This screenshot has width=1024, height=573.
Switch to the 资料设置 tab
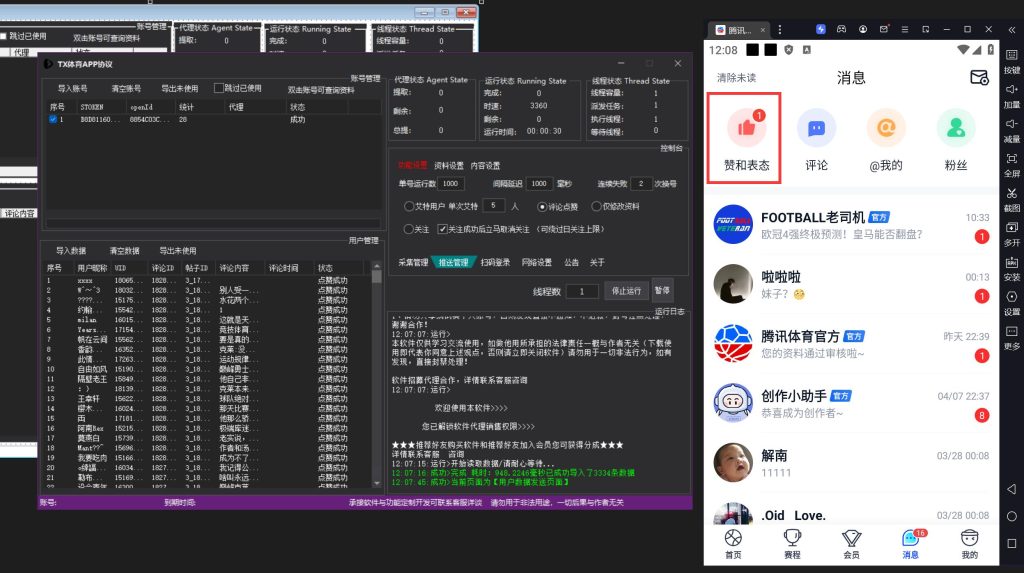448,166
